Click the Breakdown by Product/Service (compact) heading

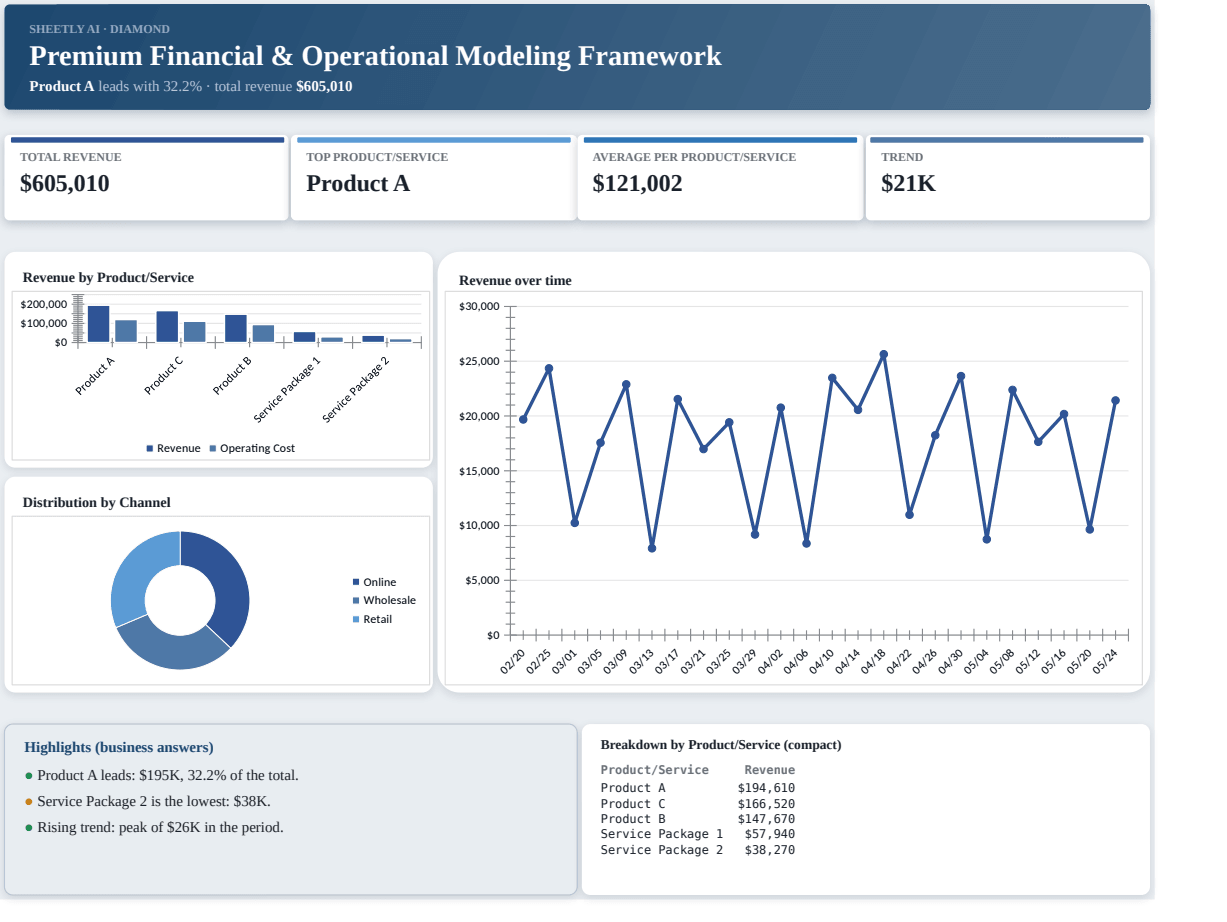pyautogui.click(x=721, y=745)
